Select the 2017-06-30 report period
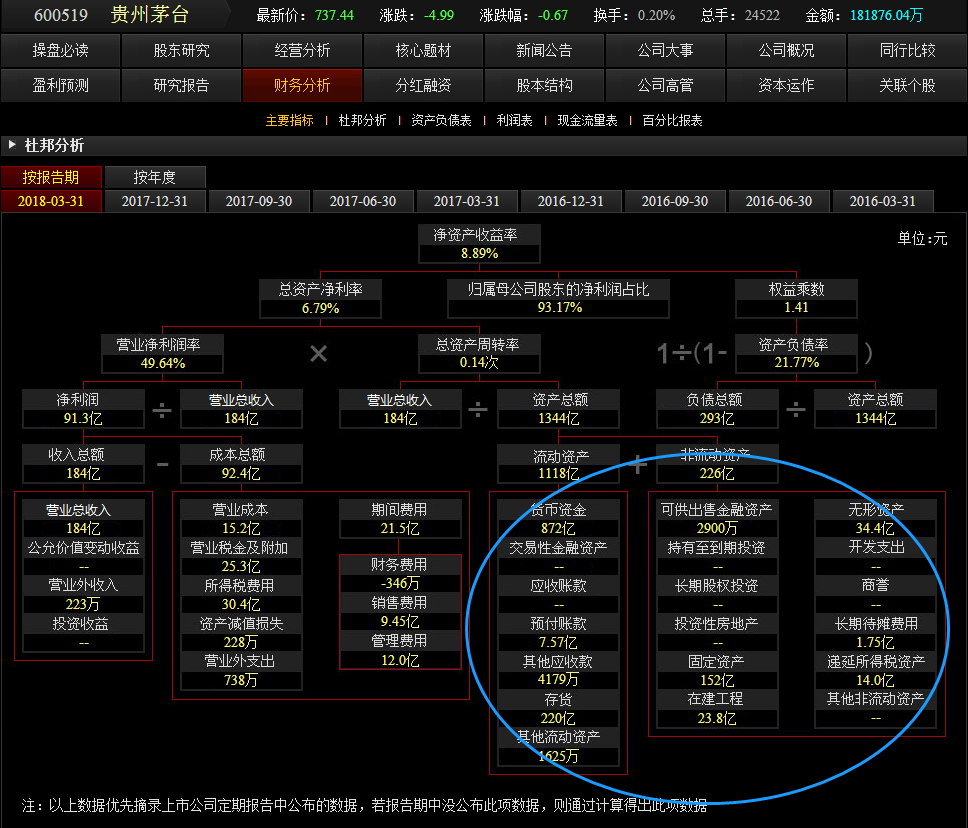This screenshot has width=968, height=828. coord(363,201)
